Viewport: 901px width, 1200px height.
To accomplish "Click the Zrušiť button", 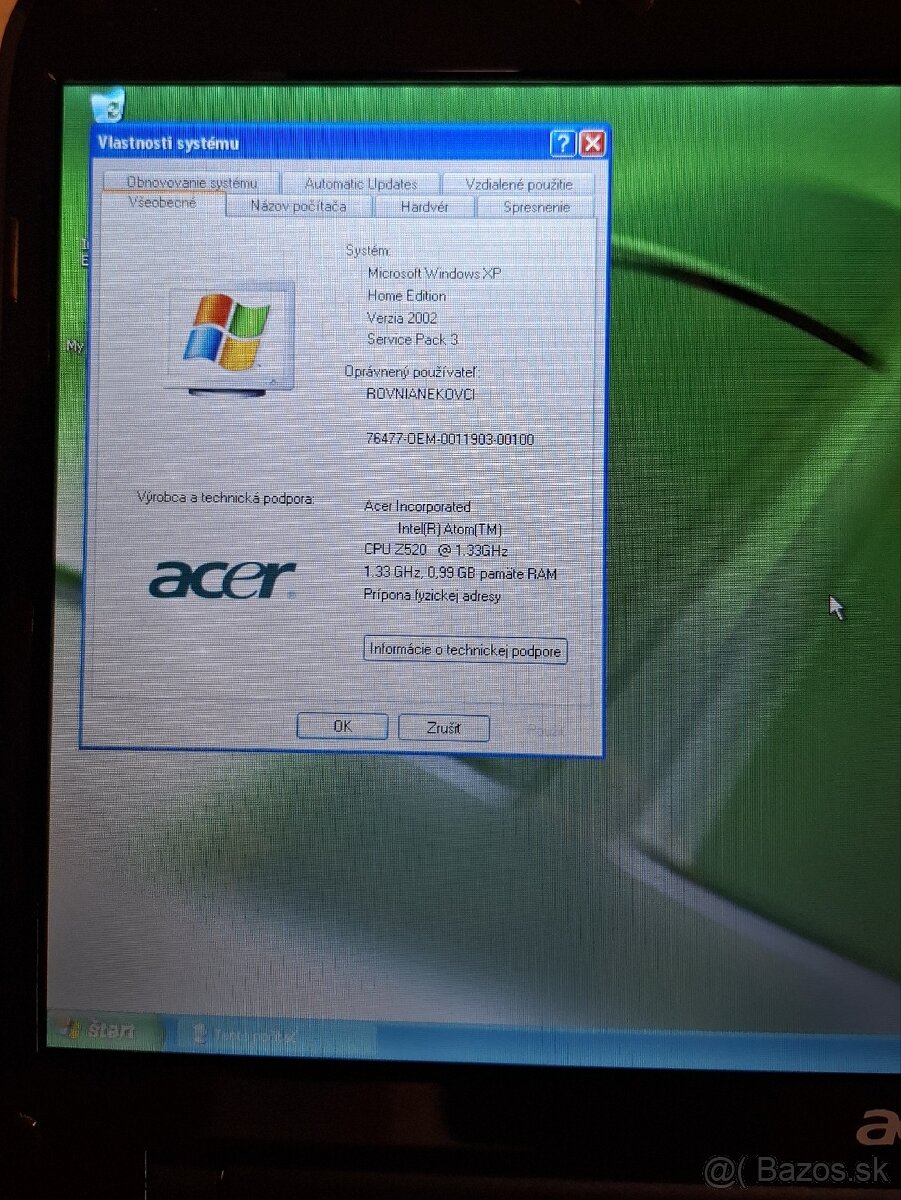I will (443, 727).
